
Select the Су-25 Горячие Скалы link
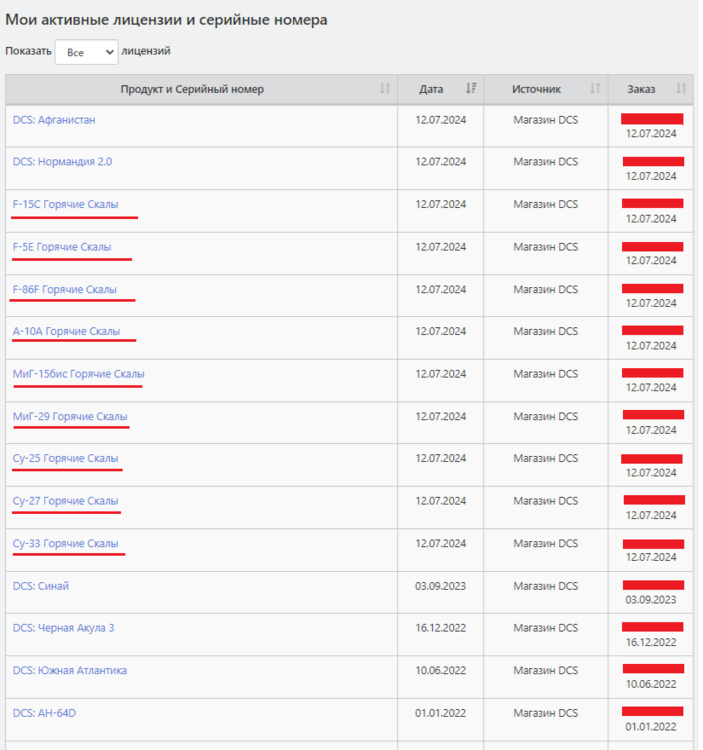[x=66, y=459]
